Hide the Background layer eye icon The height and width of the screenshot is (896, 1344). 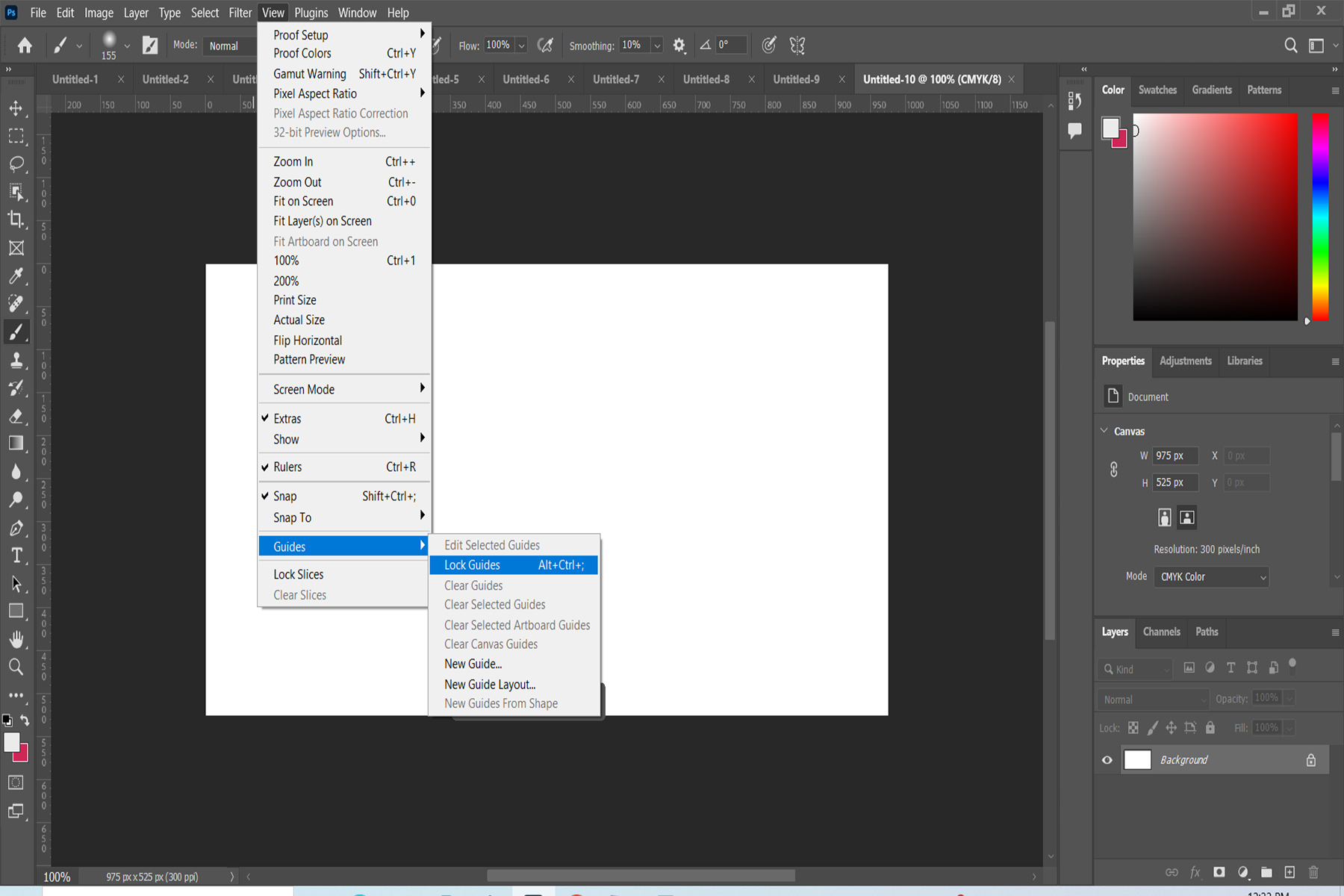coord(1107,760)
